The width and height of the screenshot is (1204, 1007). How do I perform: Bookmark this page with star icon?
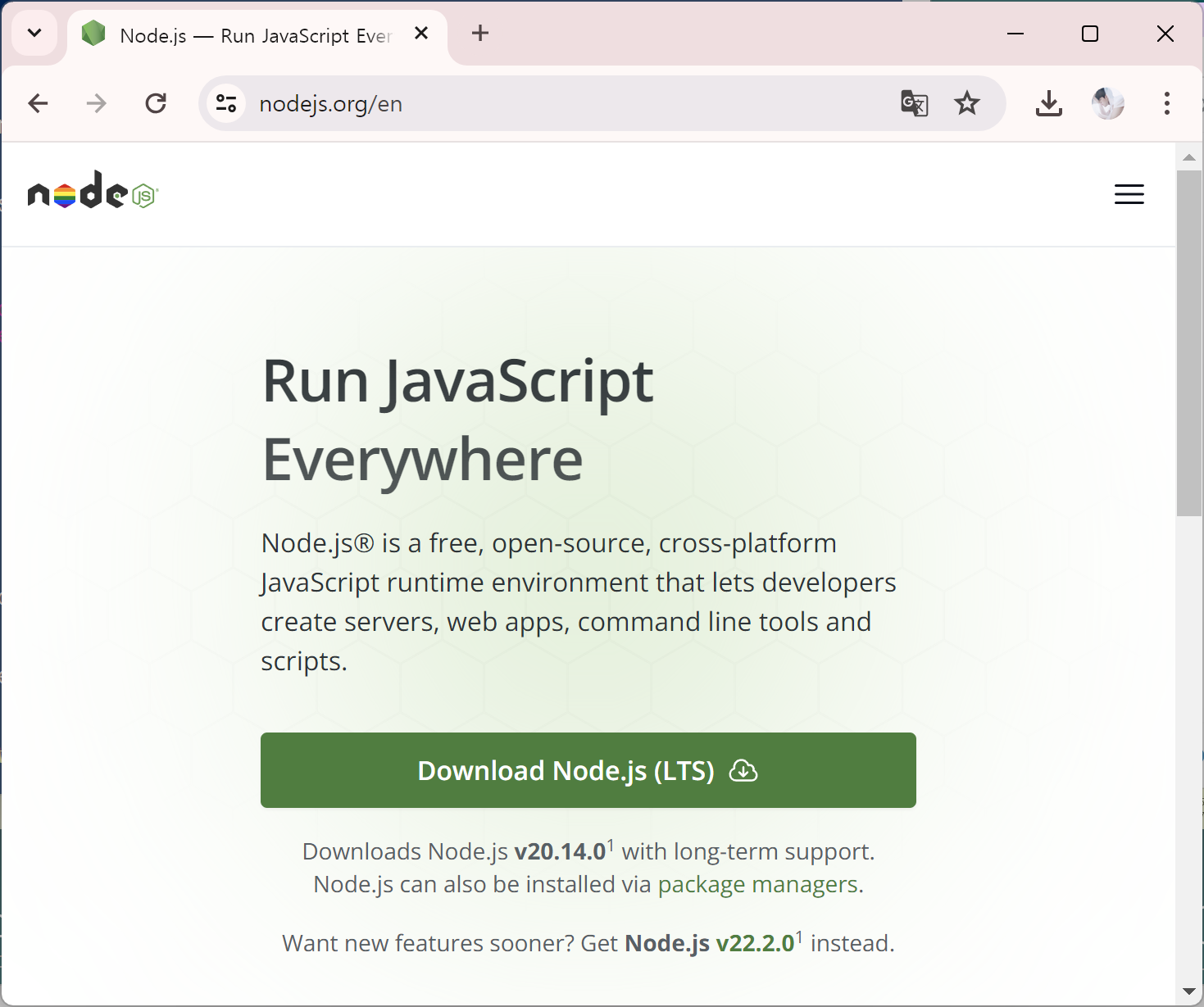tap(967, 103)
